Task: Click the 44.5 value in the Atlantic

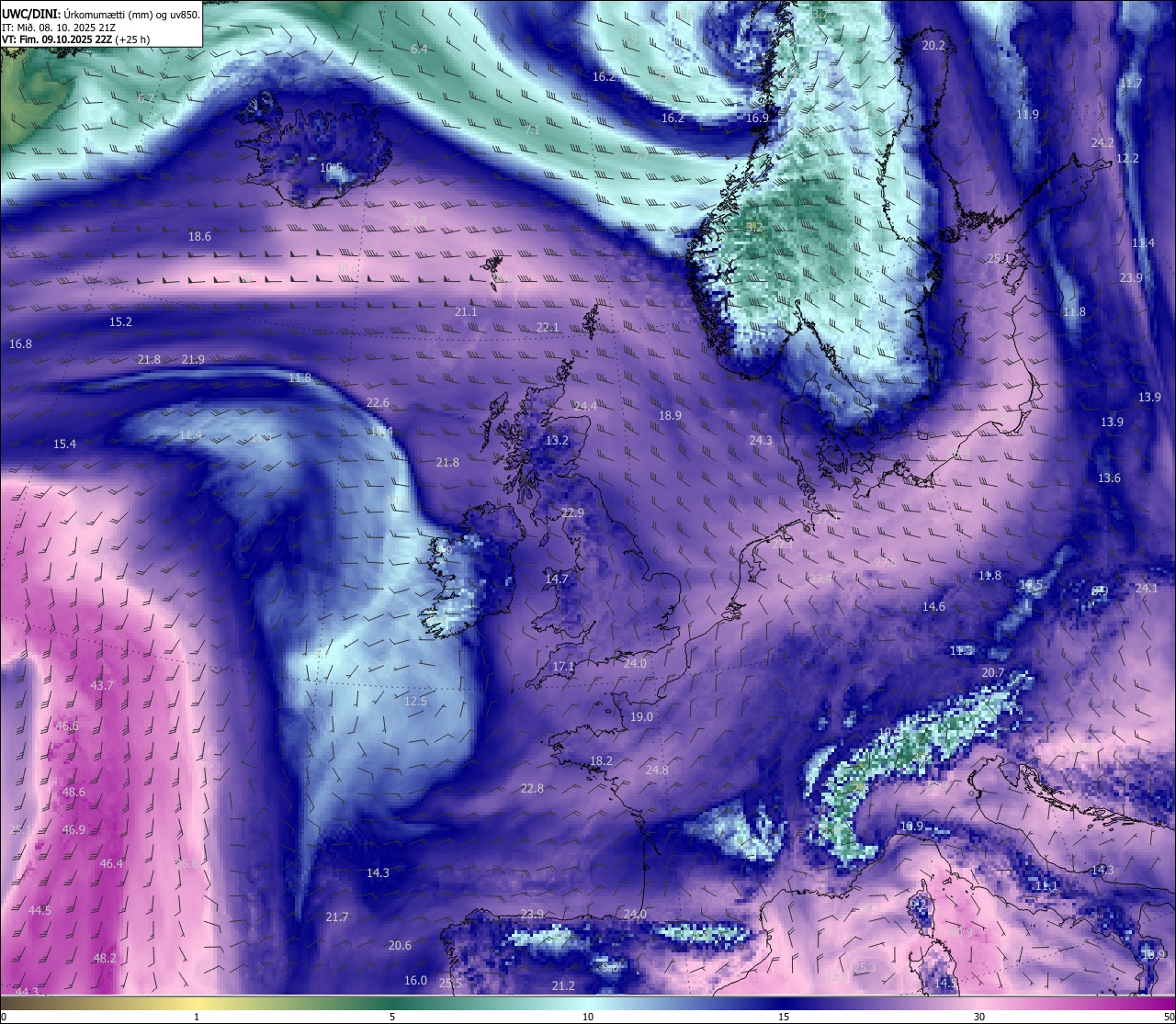Action: 40,910
